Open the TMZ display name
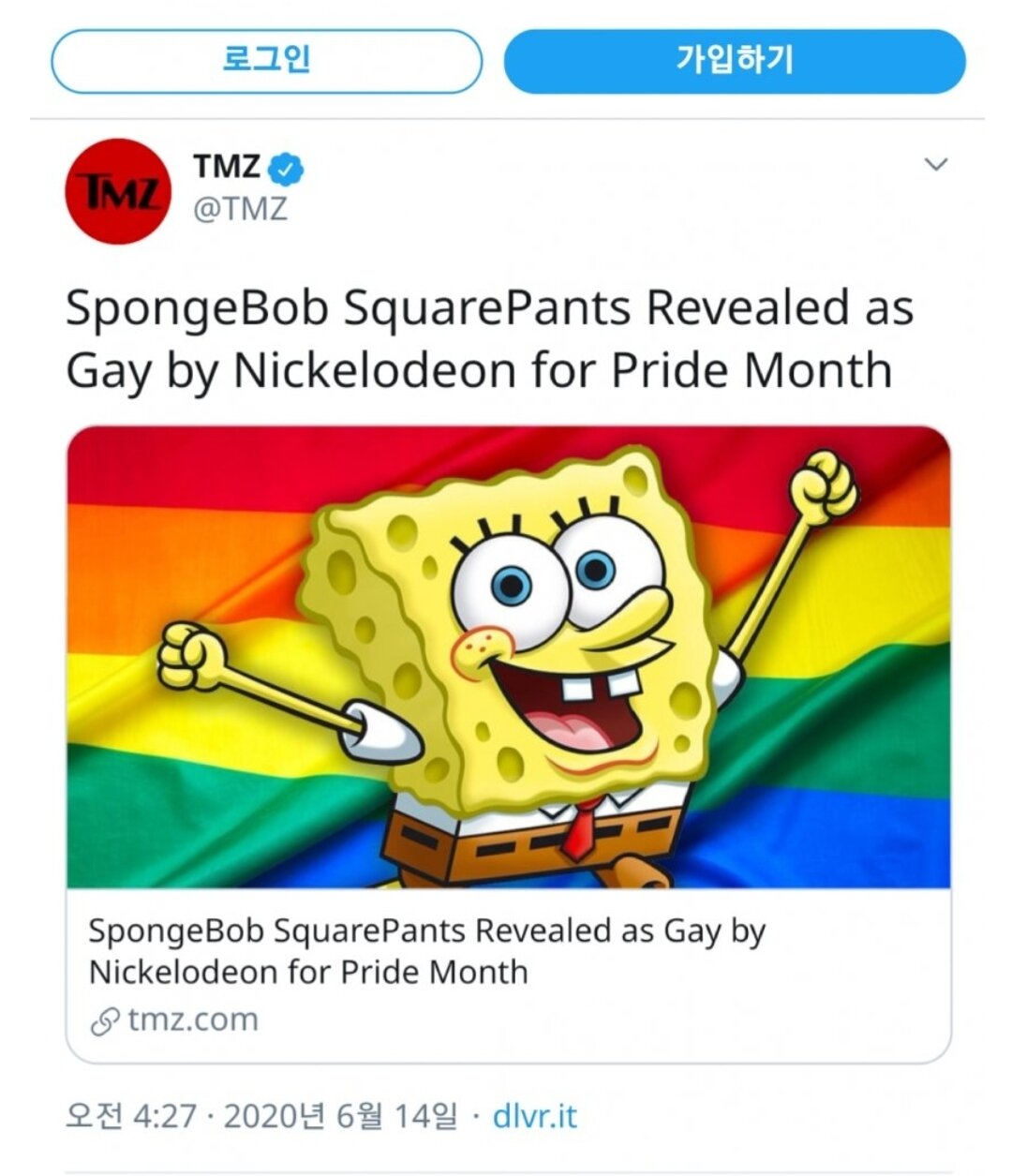1012x1176 pixels. pos(227,167)
